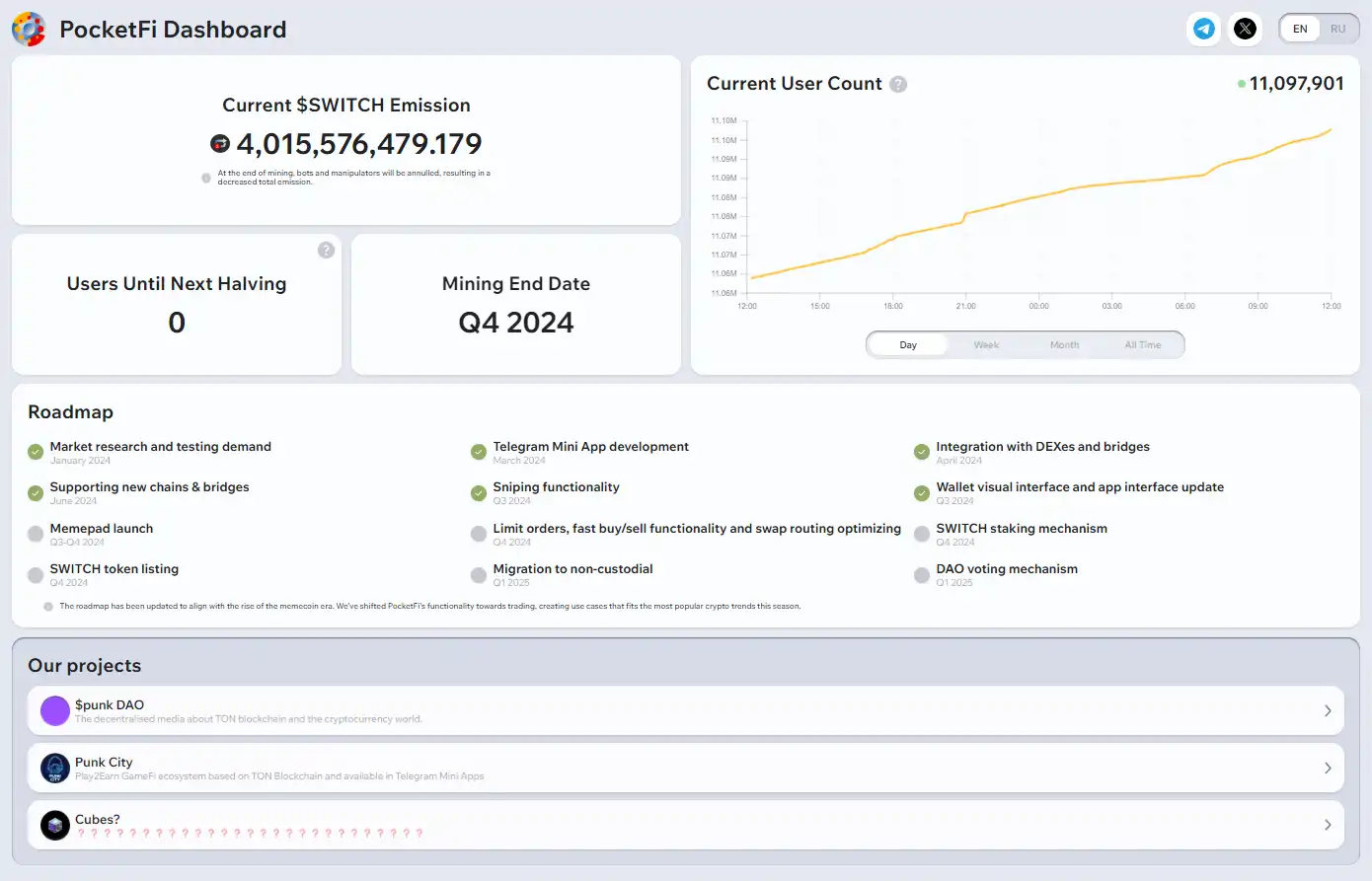Click the PocketFi logo icon
Image resolution: width=1372 pixels, height=881 pixels.
[29, 30]
